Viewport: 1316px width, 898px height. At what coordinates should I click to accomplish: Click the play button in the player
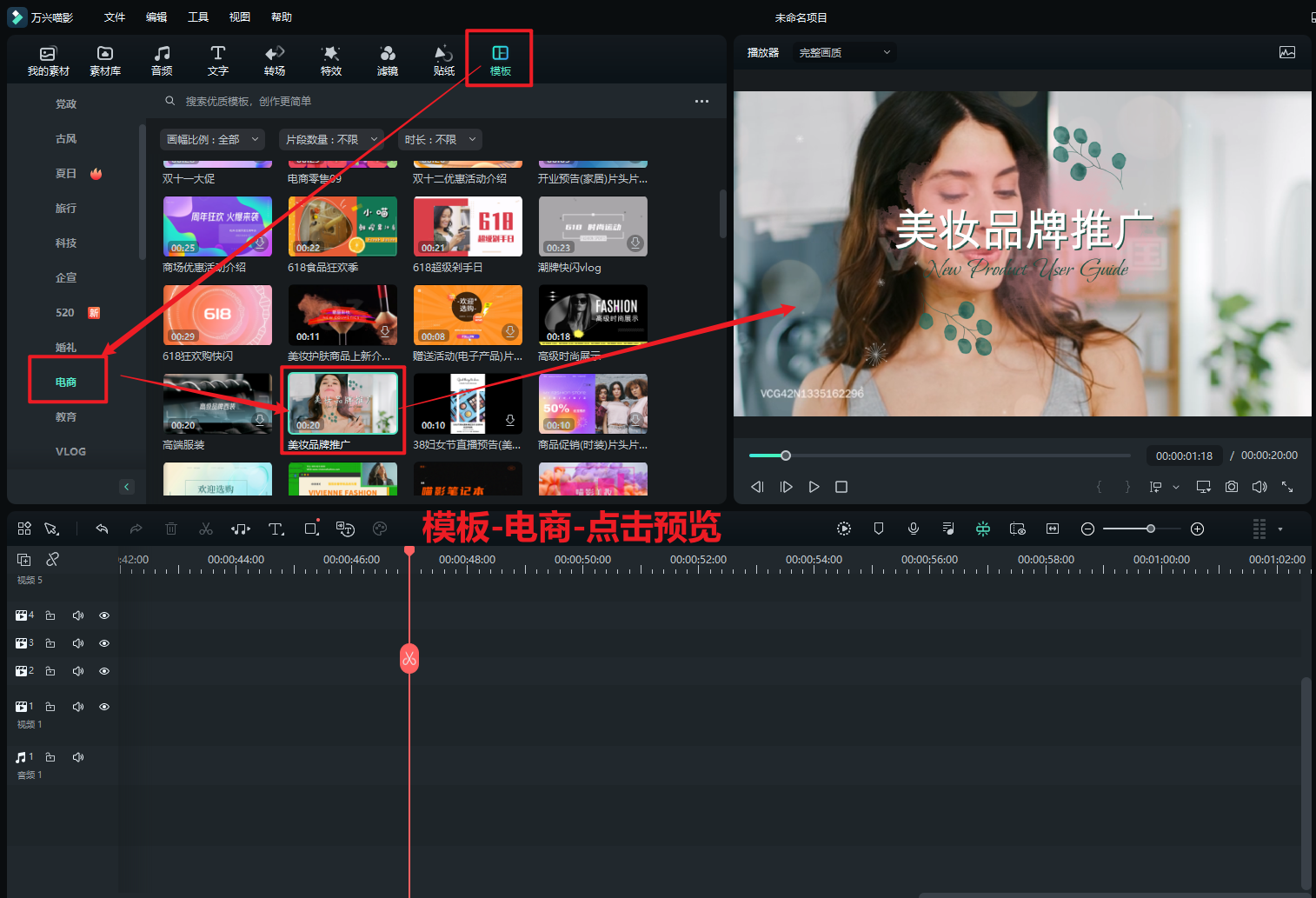point(813,487)
